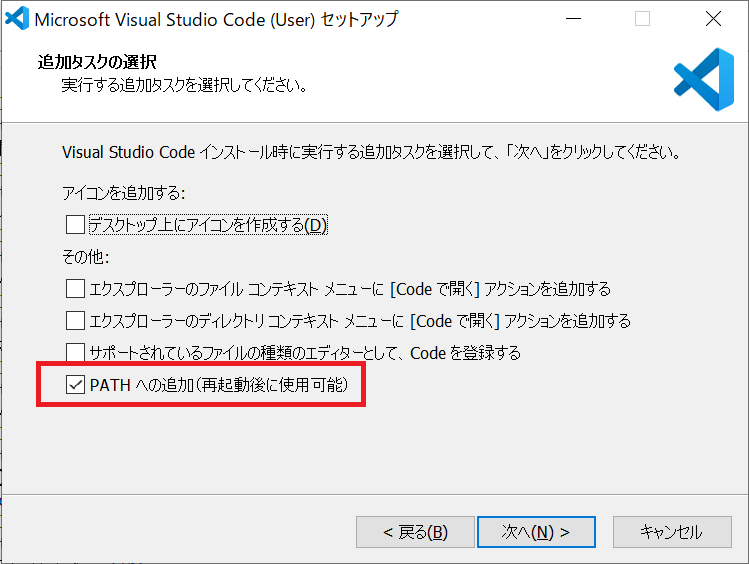The width and height of the screenshot is (749, 564).
Task: Click the '実行する追加タスクを選択してください。' subtitle
Action: click(x=184, y=85)
